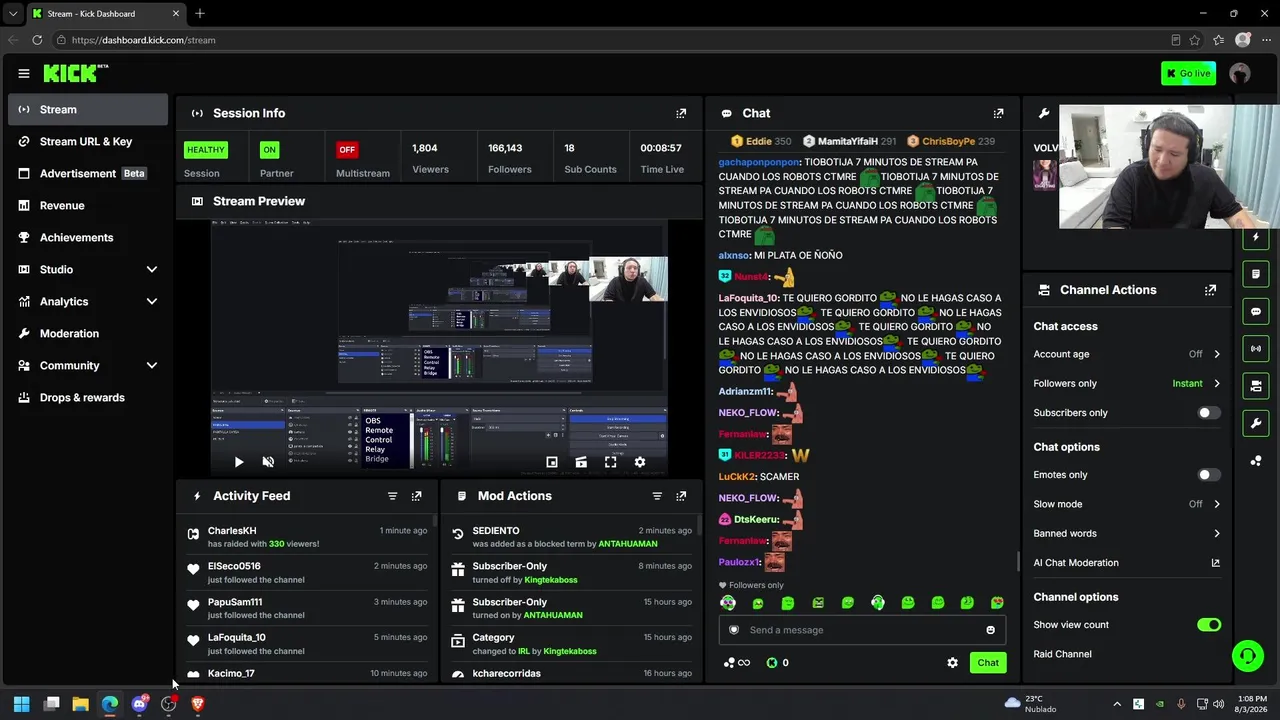Toggle Subscribers only chat

pyautogui.click(x=1208, y=413)
